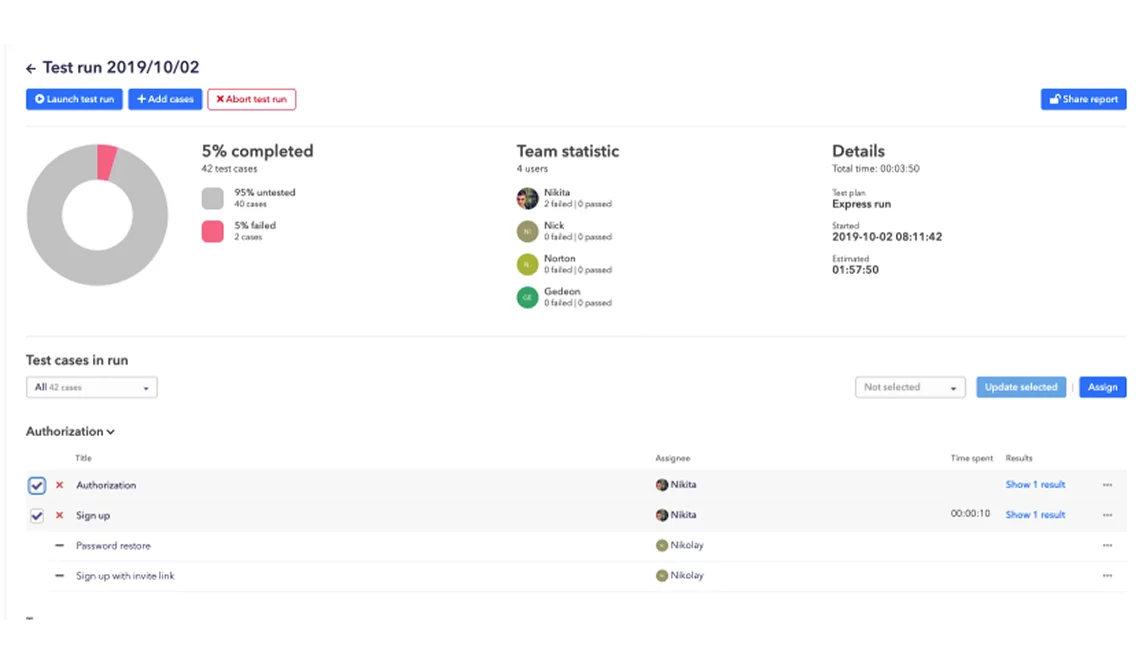This screenshot has height=668, width=1148.
Task: Click the red failed X beside Authorization
Action: tap(58, 485)
